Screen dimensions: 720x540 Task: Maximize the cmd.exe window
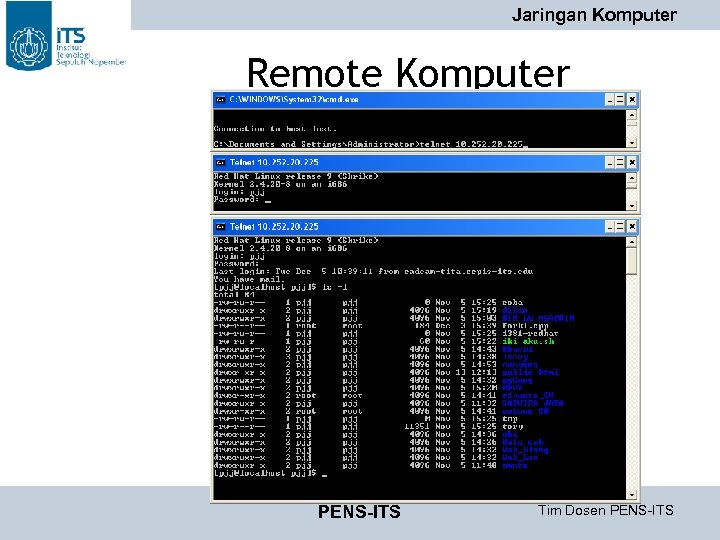[620, 100]
